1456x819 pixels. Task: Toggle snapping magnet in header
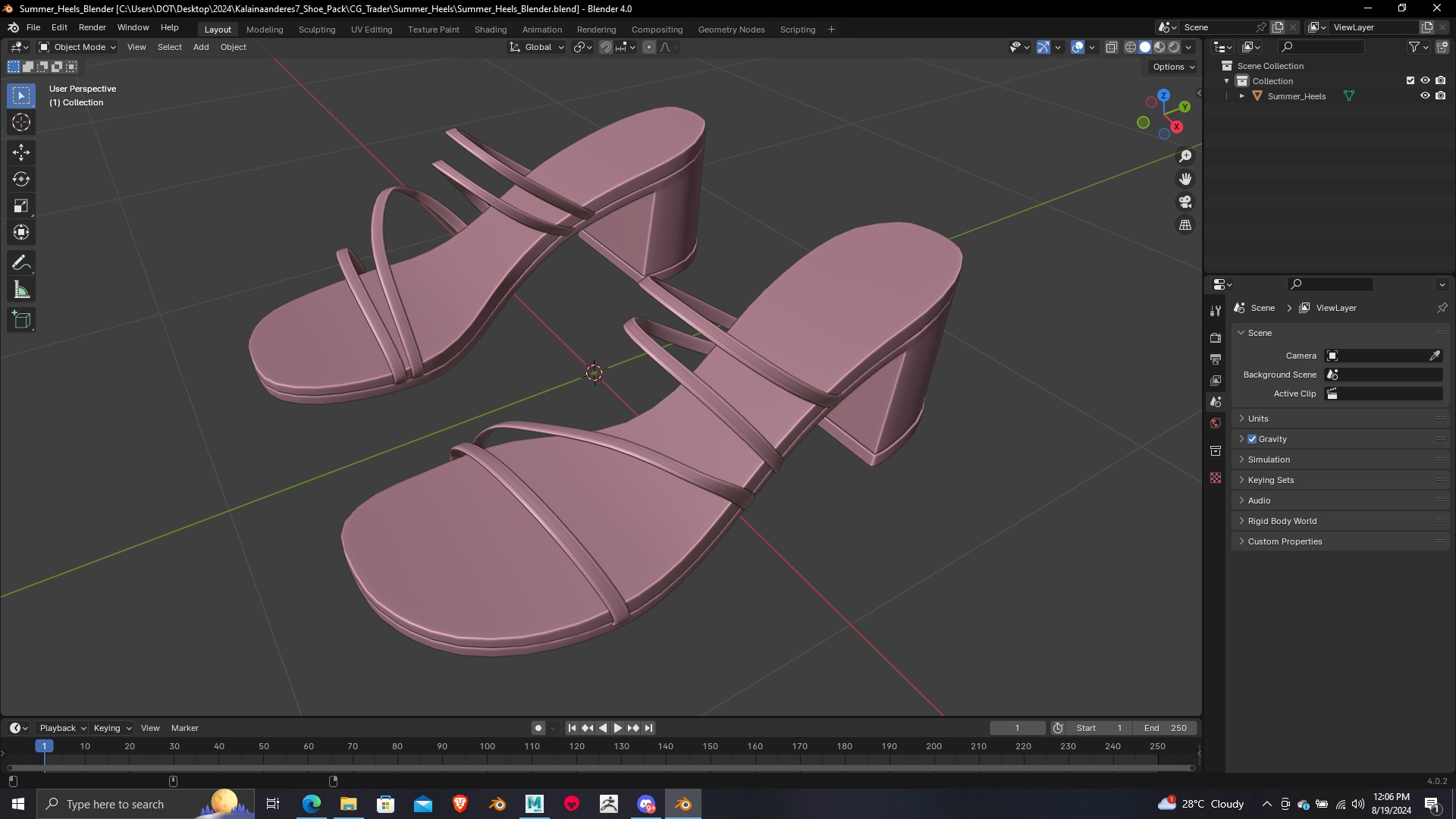tap(606, 47)
